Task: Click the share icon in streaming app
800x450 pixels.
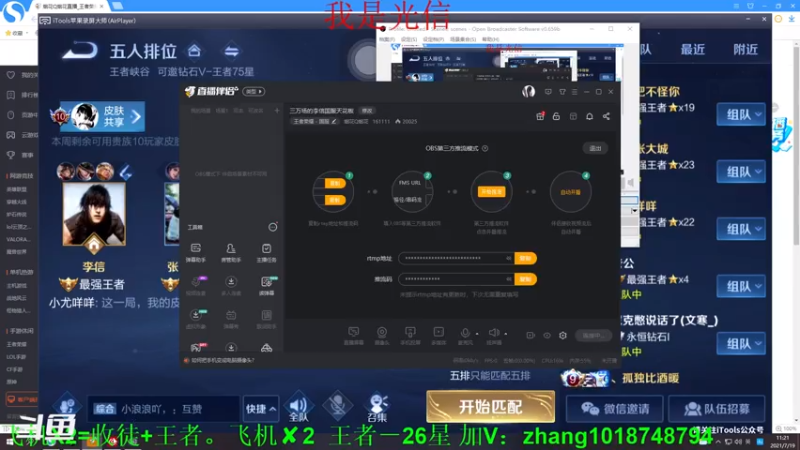Action: [x=606, y=116]
